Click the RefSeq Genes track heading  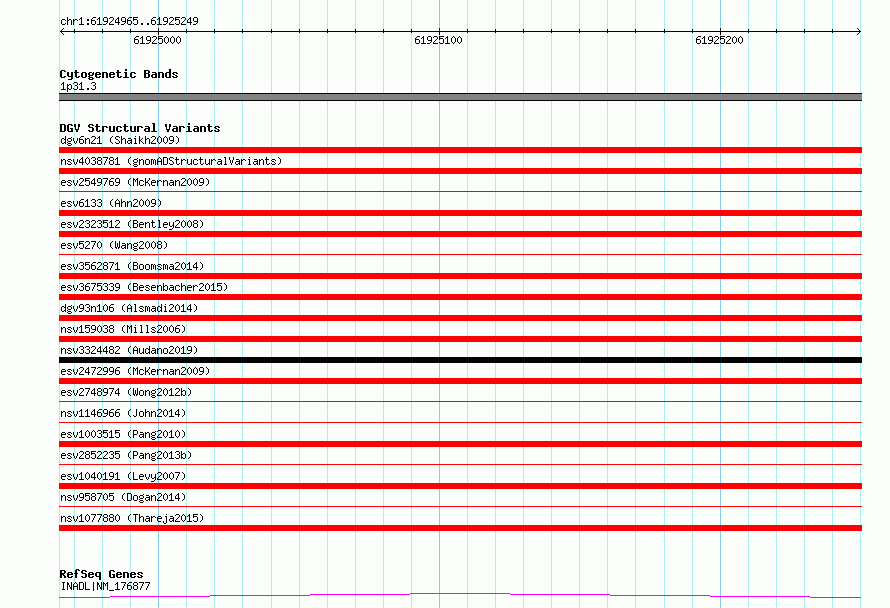(x=101, y=574)
